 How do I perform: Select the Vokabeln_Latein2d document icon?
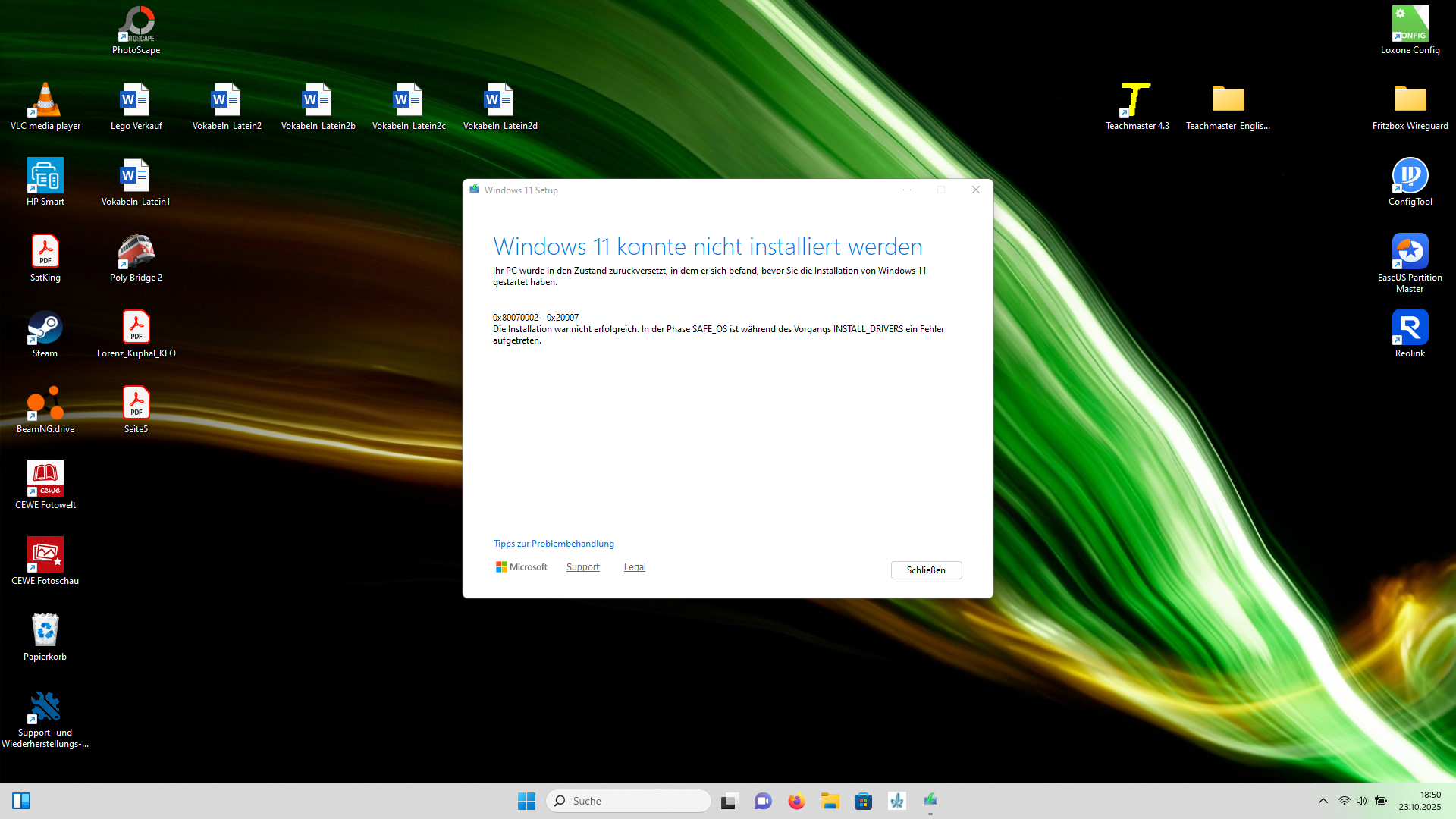(500, 106)
